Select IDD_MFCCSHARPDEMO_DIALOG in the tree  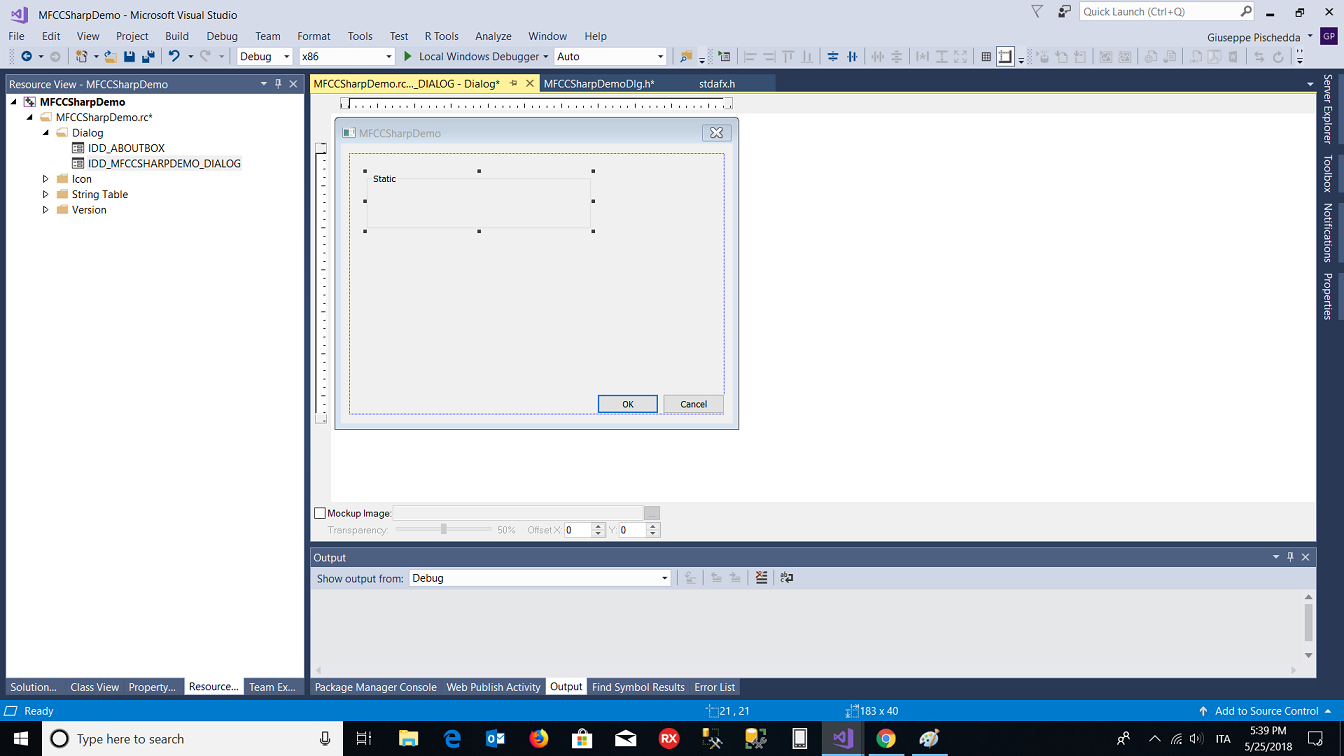(x=164, y=163)
